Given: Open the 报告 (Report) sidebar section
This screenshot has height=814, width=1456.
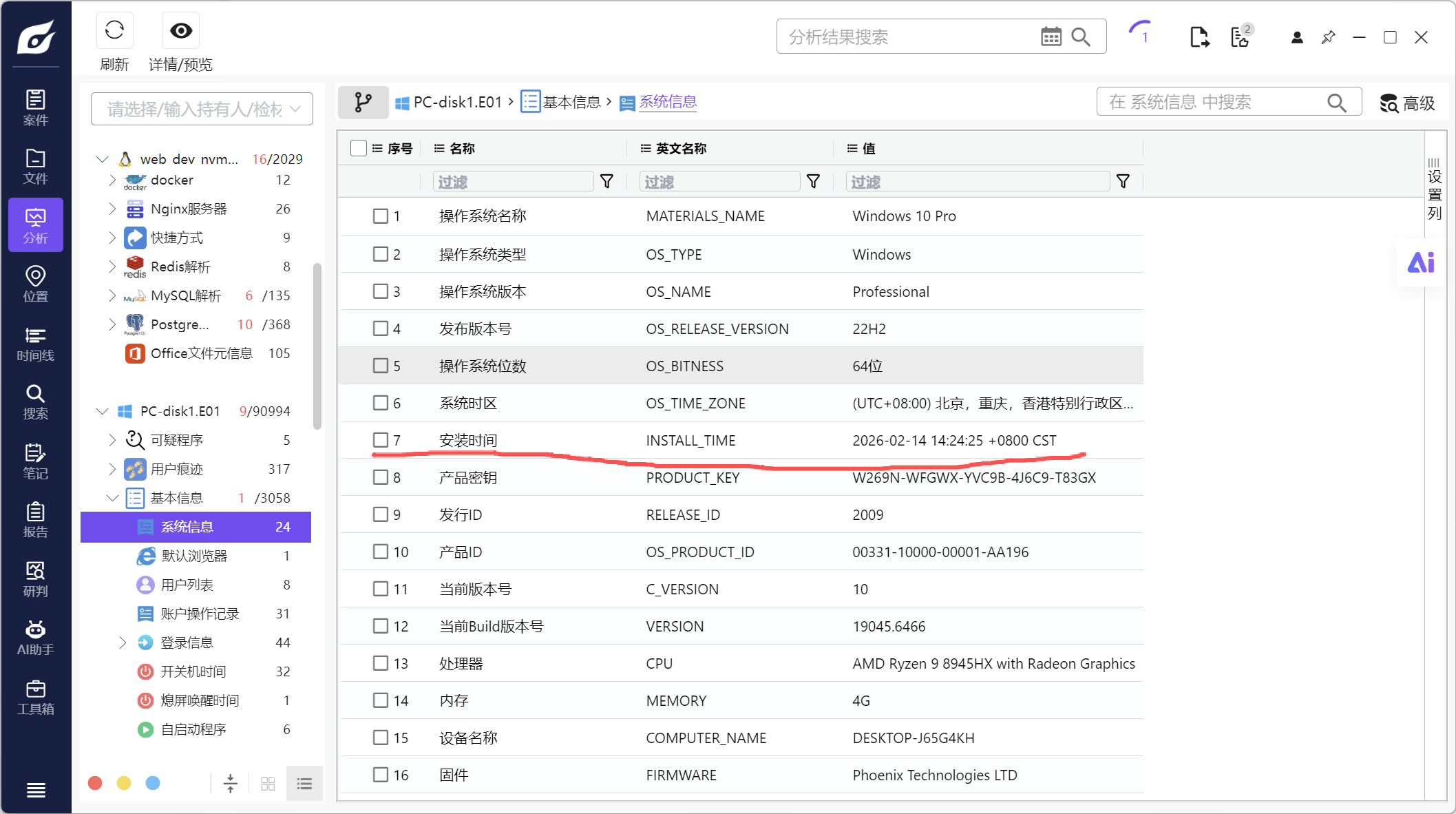Looking at the screenshot, I should tap(36, 520).
